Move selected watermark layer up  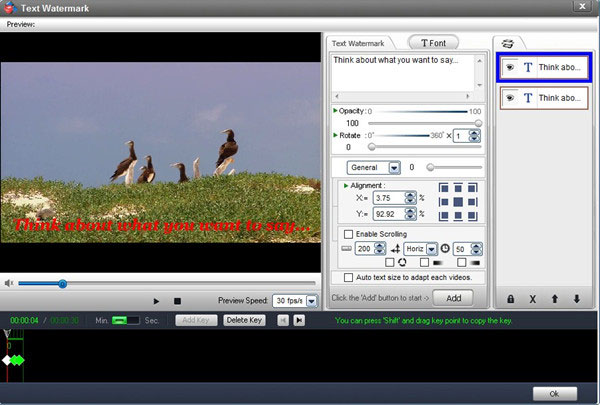click(x=554, y=299)
